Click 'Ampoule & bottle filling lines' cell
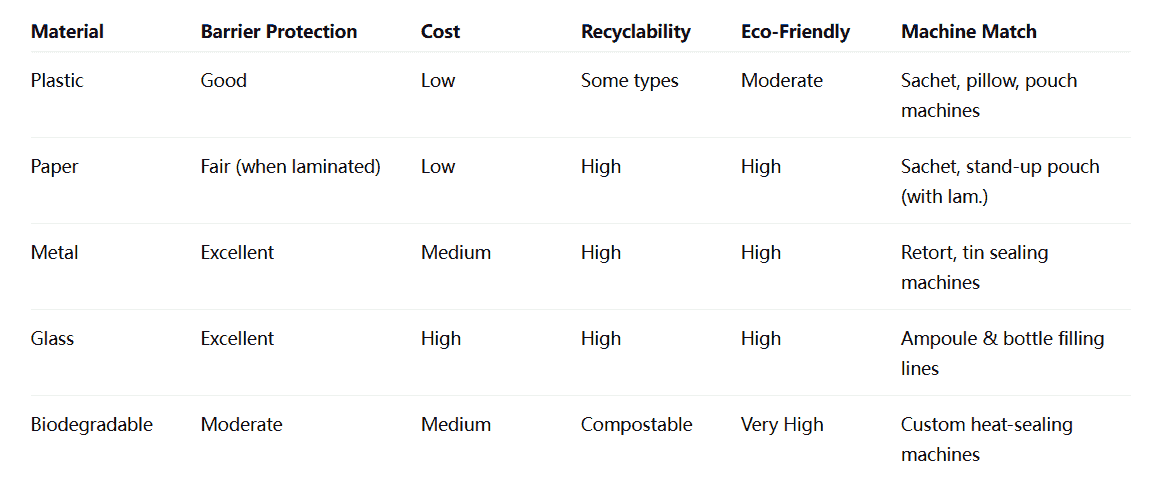This screenshot has height=494, width=1154. pyautogui.click(x=1003, y=353)
